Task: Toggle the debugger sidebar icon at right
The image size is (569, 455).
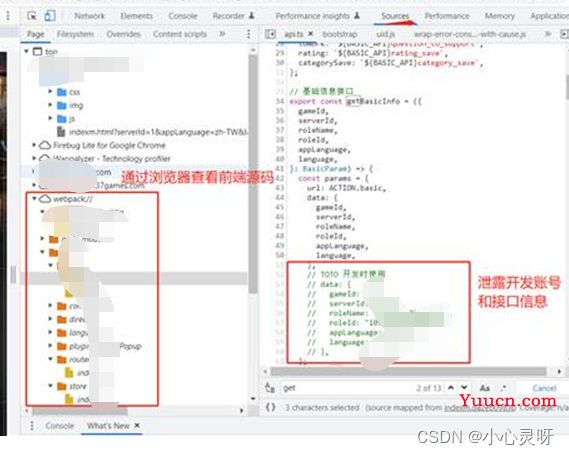Action: 564,34
